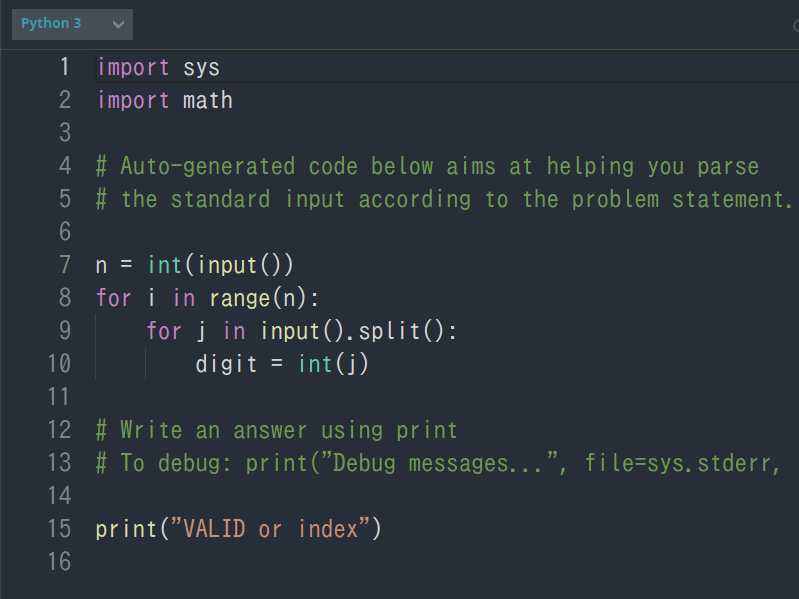Click line number 8 in the gutter
Image resolution: width=799 pixels, height=599 pixels.
coord(65,297)
